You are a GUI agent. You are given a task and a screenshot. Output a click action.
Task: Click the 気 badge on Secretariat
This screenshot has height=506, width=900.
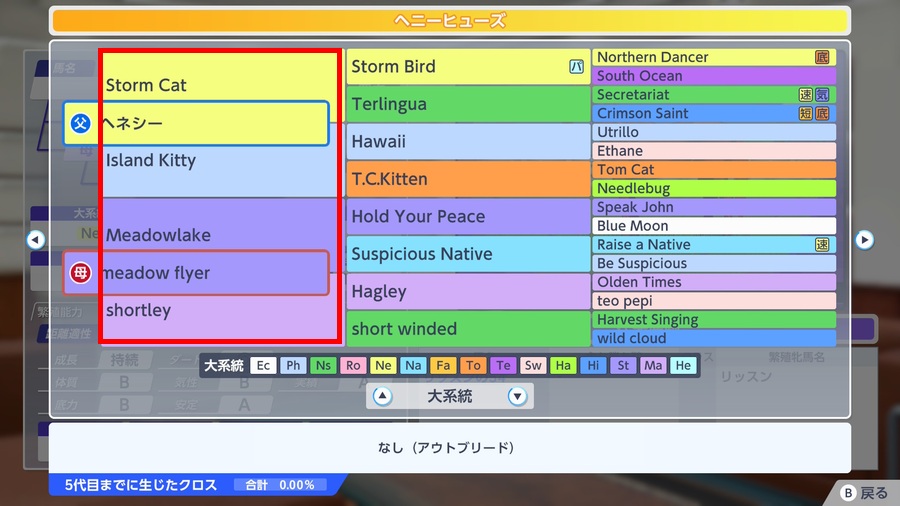tap(822, 95)
